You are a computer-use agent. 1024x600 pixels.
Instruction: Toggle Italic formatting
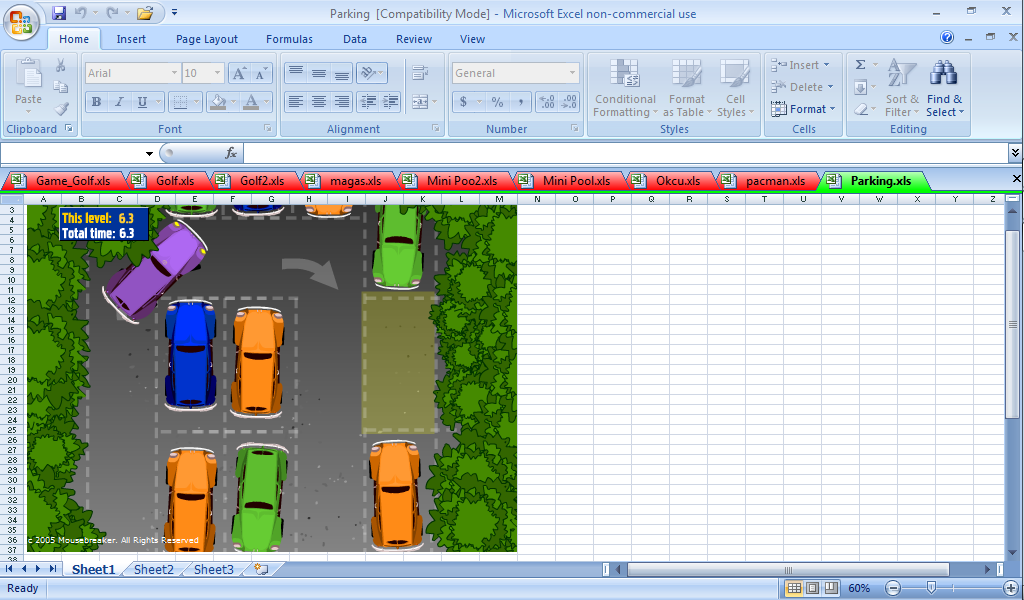coord(119,101)
